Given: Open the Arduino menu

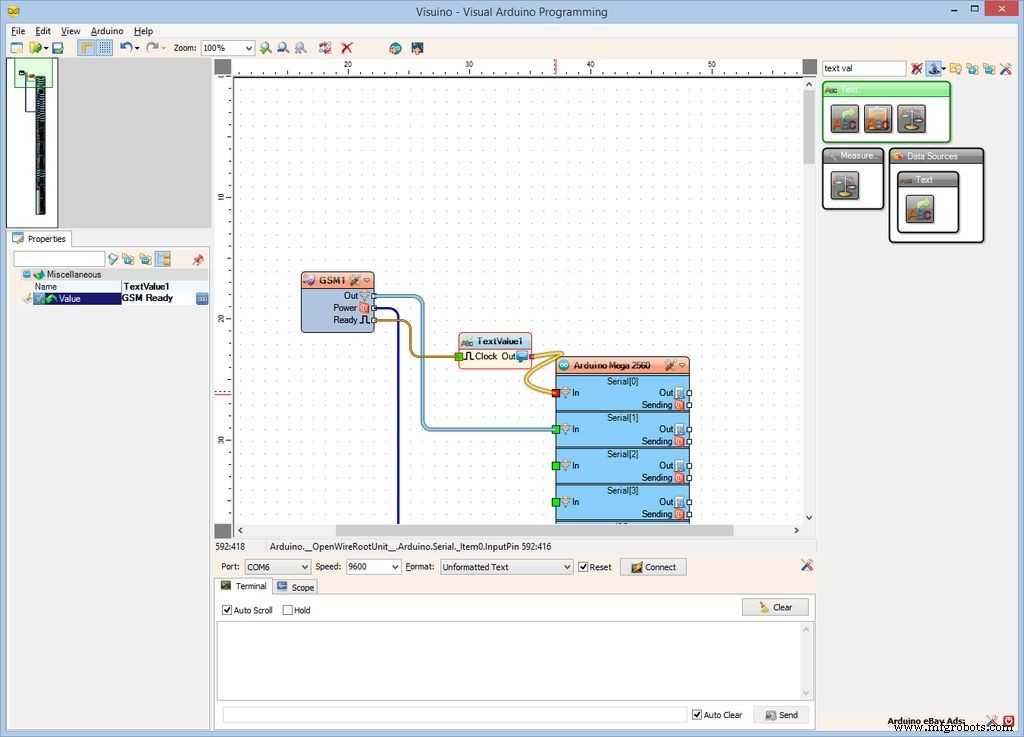Looking at the screenshot, I should (x=107, y=31).
